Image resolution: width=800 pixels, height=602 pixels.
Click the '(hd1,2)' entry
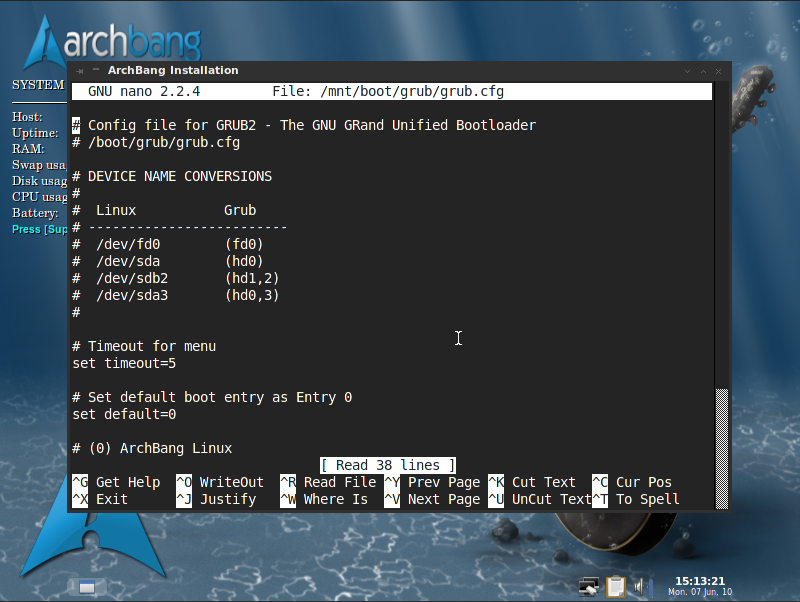[252, 278]
